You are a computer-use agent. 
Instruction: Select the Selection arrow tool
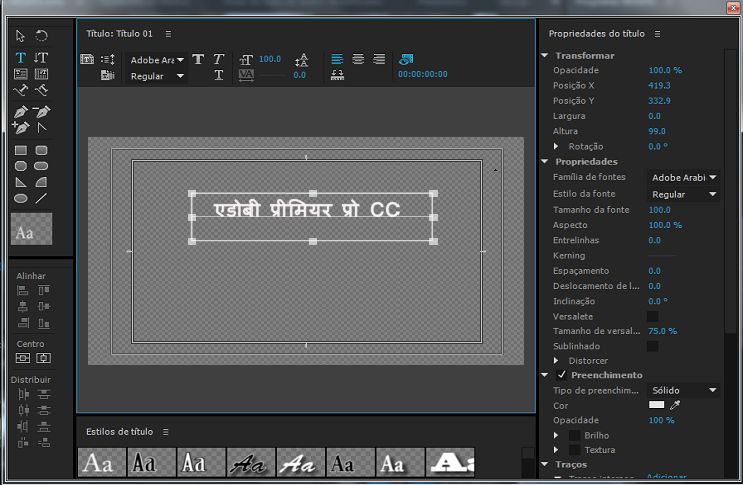pos(20,36)
